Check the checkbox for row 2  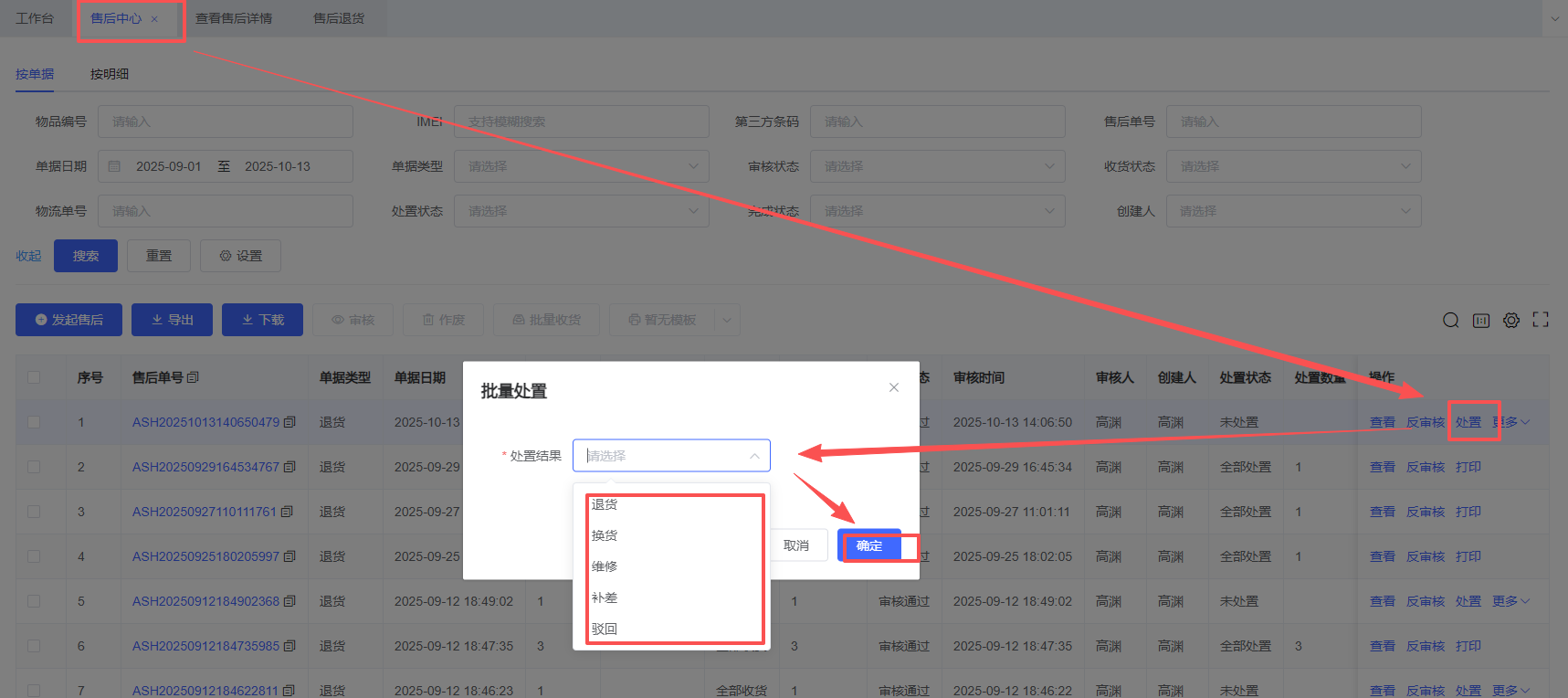[x=34, y=467]
